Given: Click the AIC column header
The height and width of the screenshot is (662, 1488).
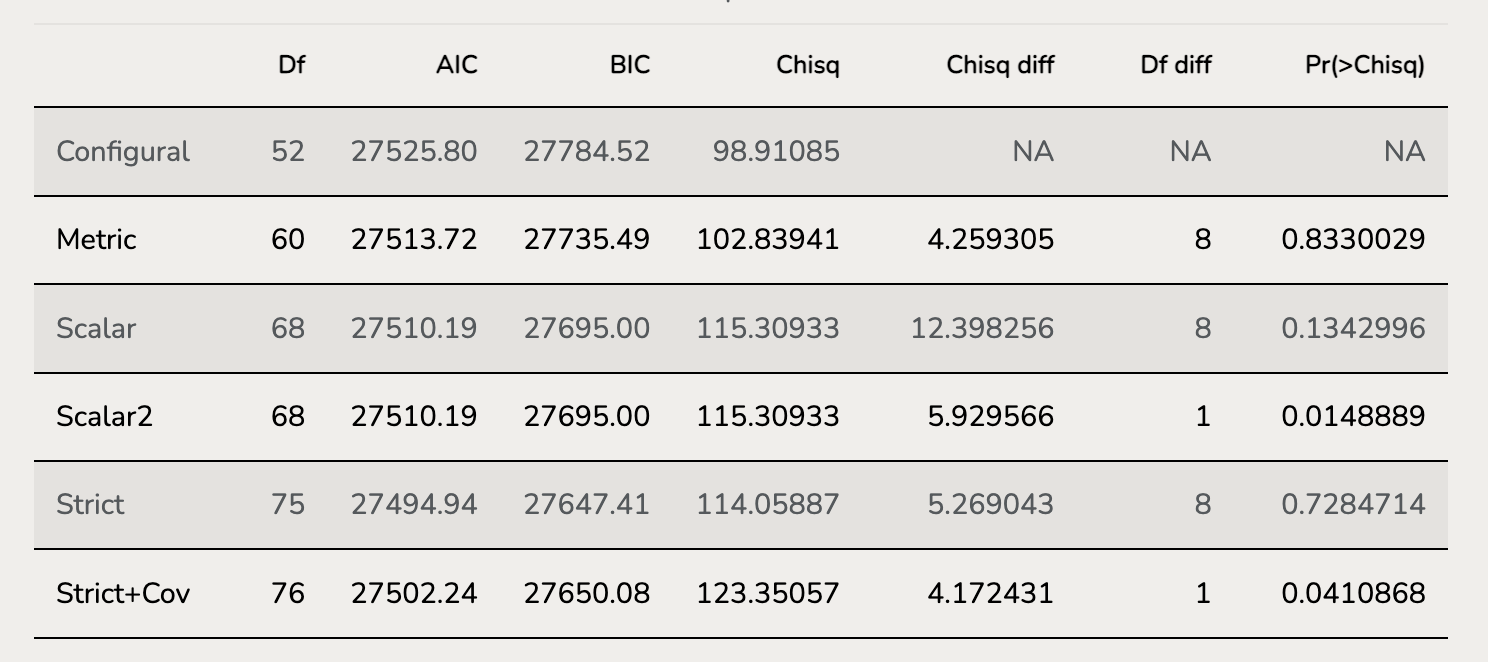Looking at the screenshot, I should pos(456,66).
